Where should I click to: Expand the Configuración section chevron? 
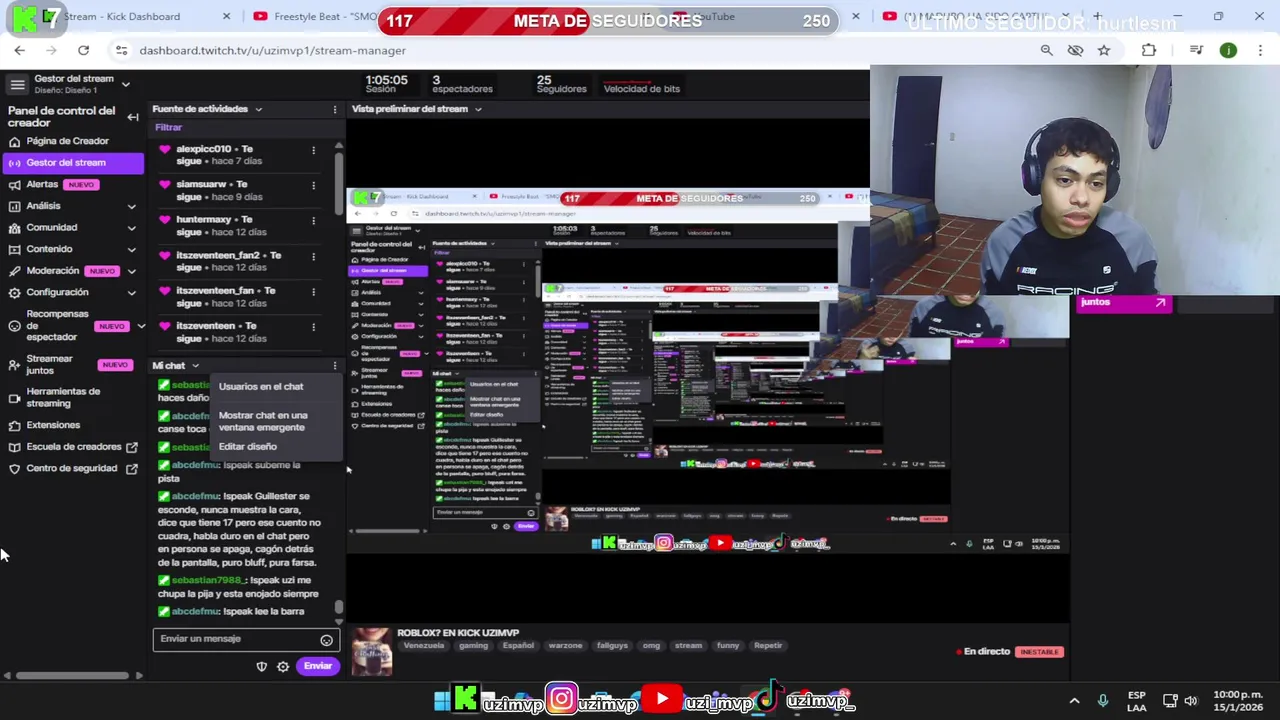tap(131, 292)
